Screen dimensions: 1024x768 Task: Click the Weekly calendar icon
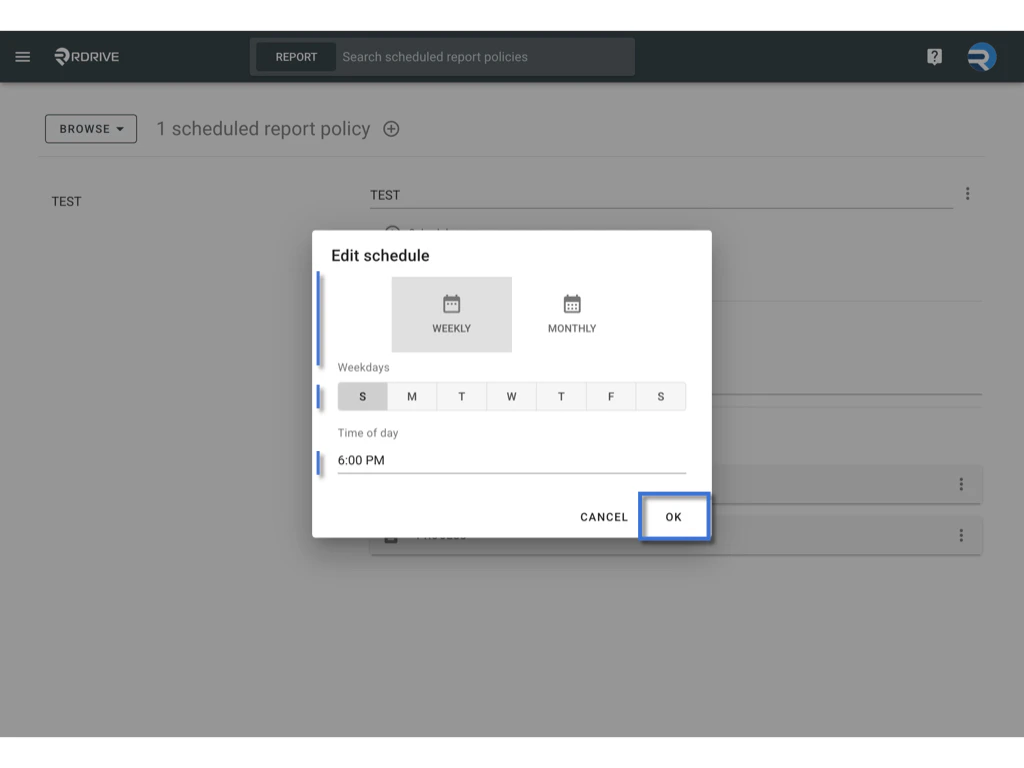[451, 302]
